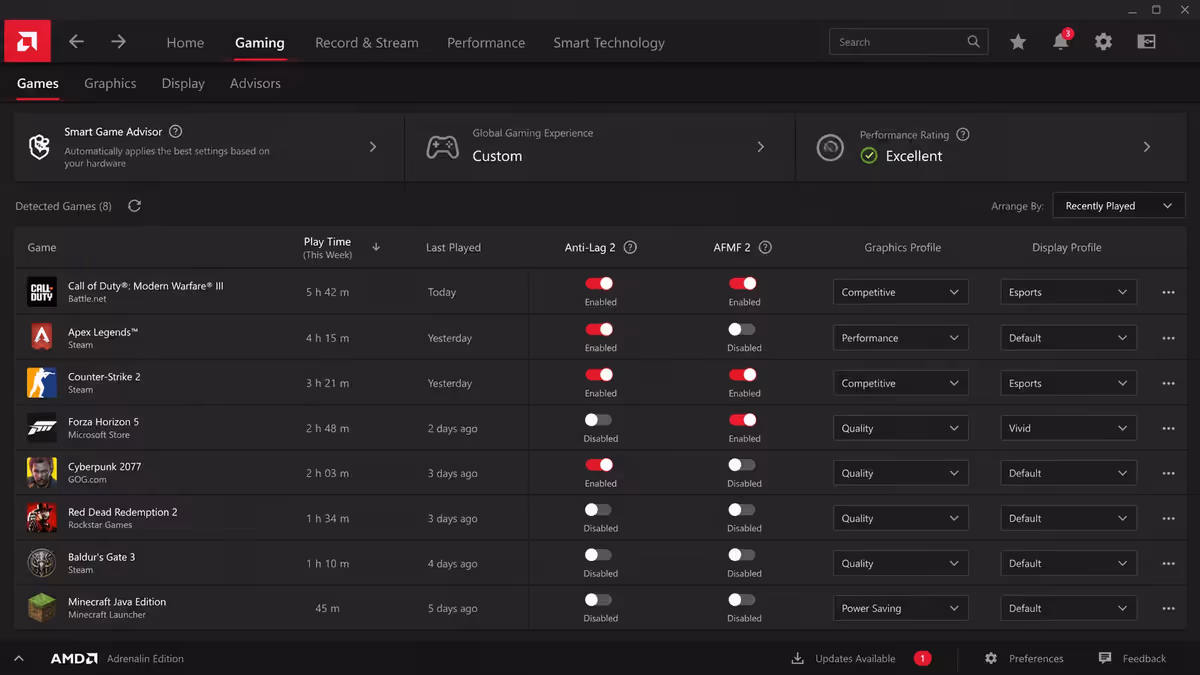Toggle the sidebar panel icon
1200x675 pixels.
pos(1146,42)
